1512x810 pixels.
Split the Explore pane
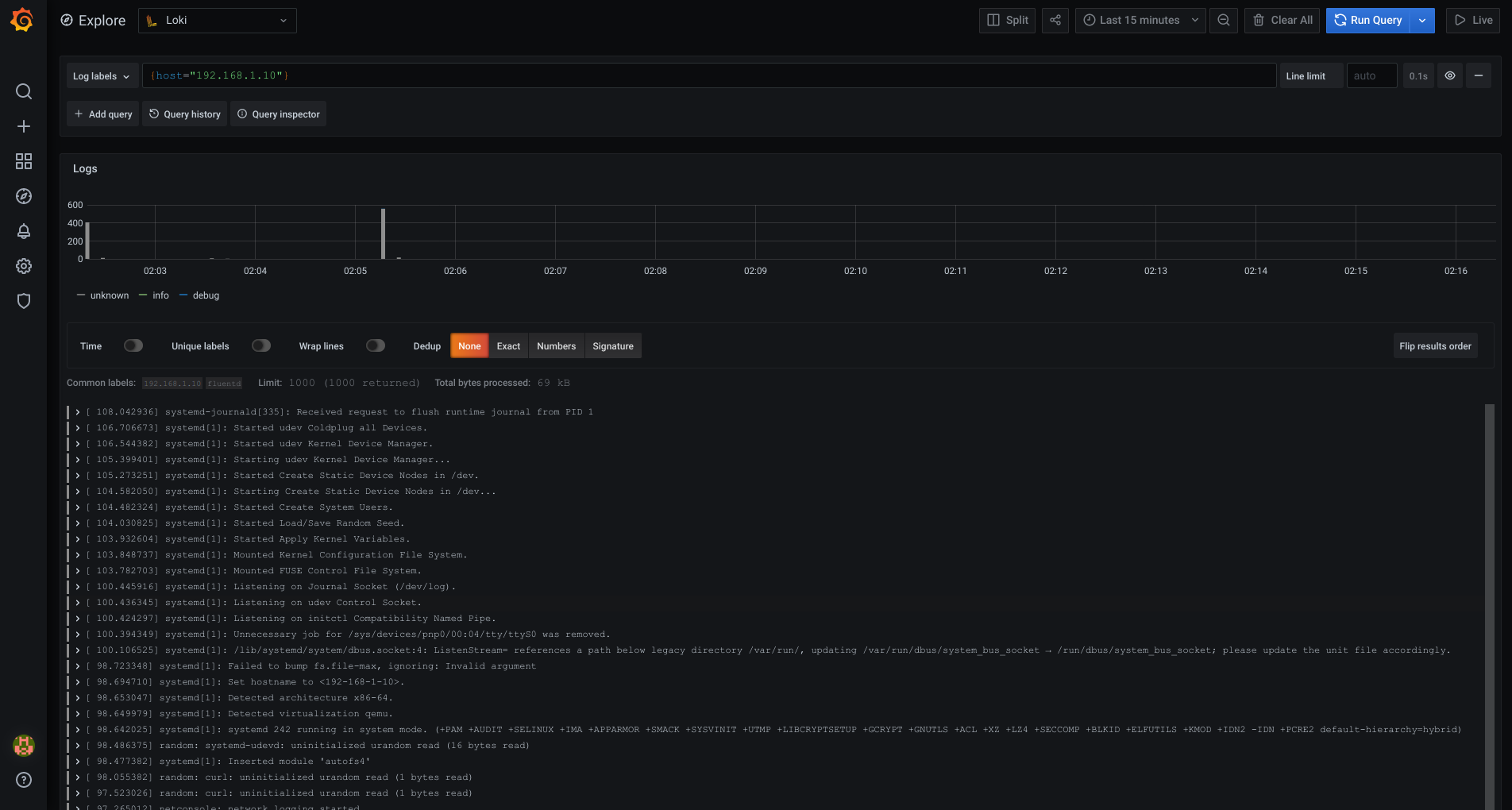(1007, 21)
